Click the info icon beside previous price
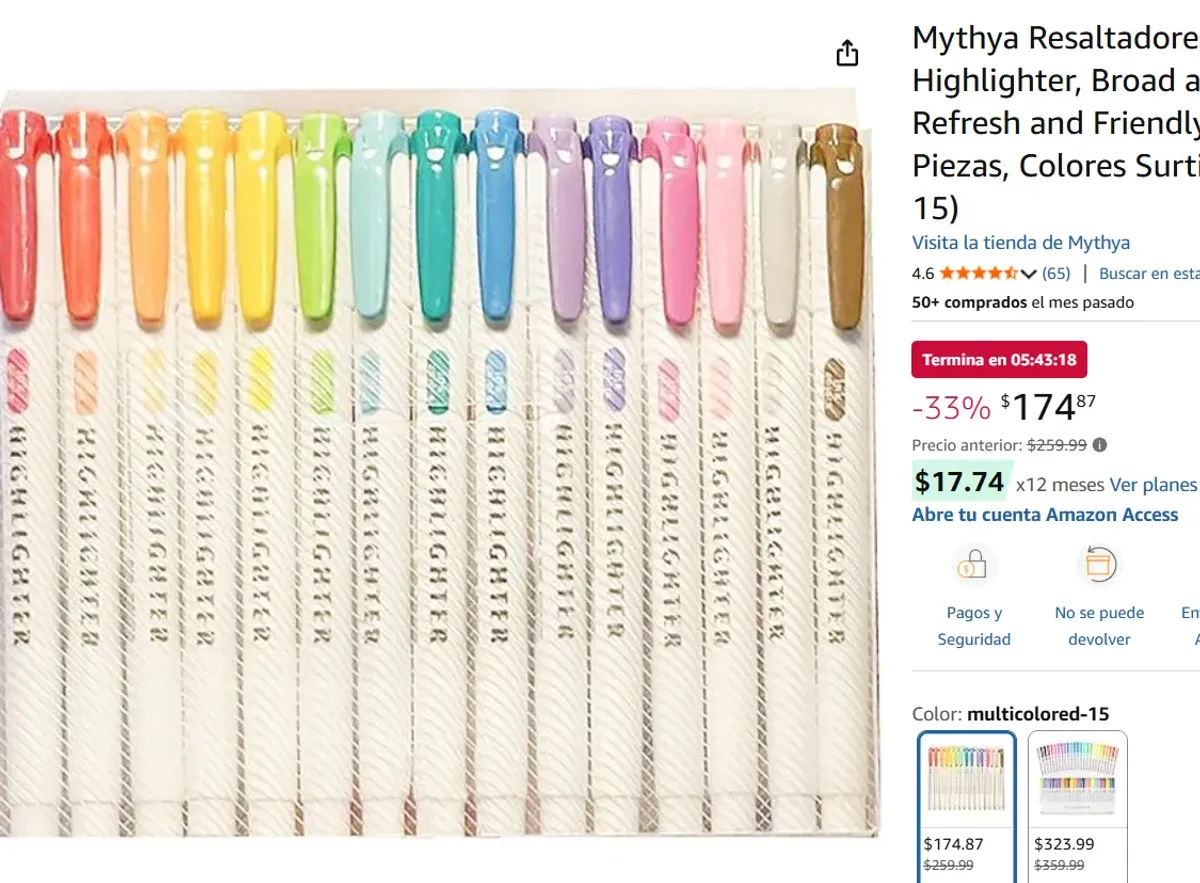 tap(1100, 445)
